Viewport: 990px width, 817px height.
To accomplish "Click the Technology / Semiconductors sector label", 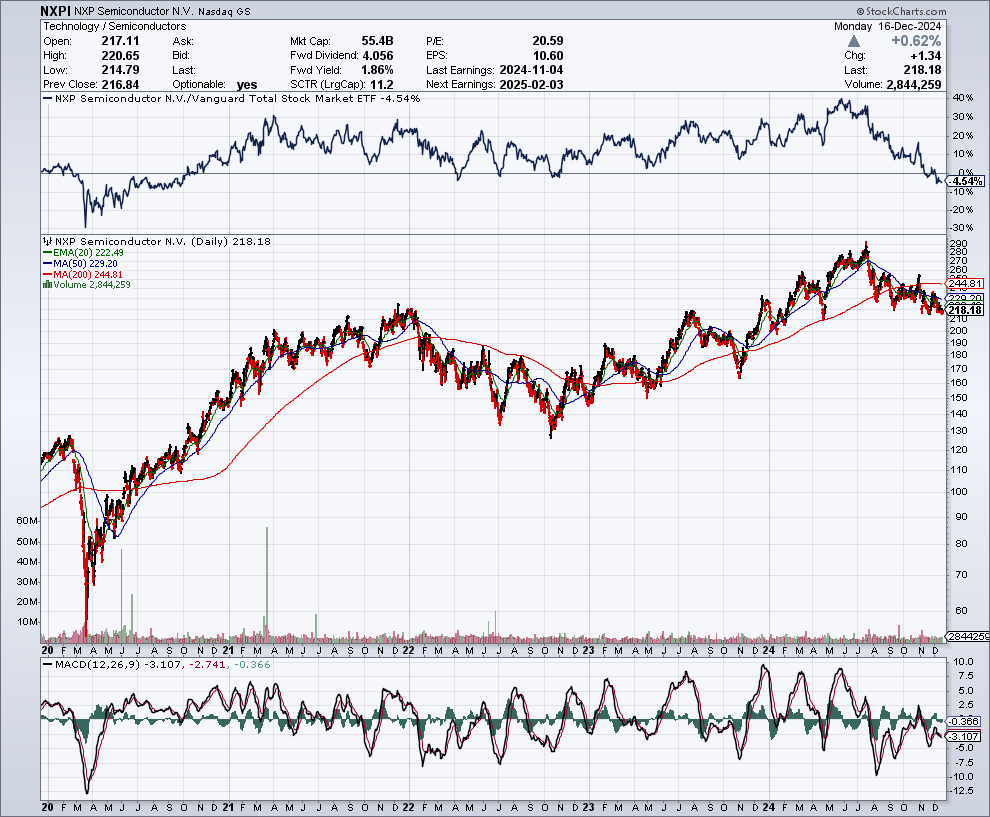I will [115, 26].
